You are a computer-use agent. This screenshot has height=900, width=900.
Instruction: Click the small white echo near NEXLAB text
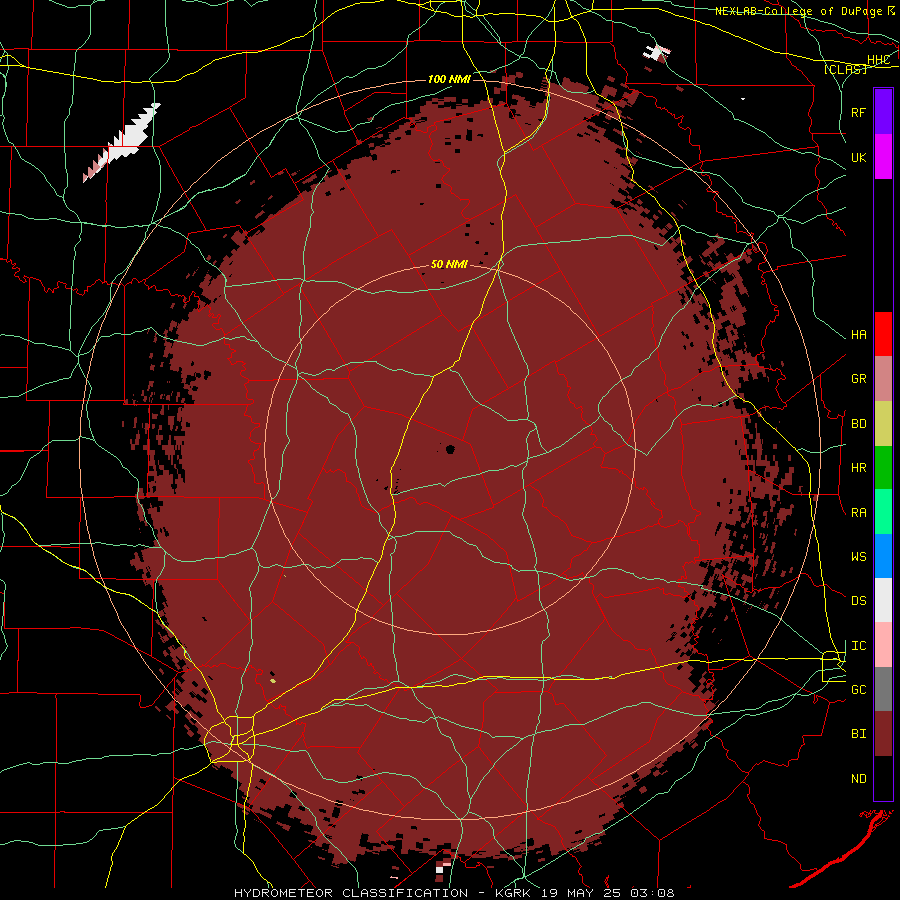[657, 52]
